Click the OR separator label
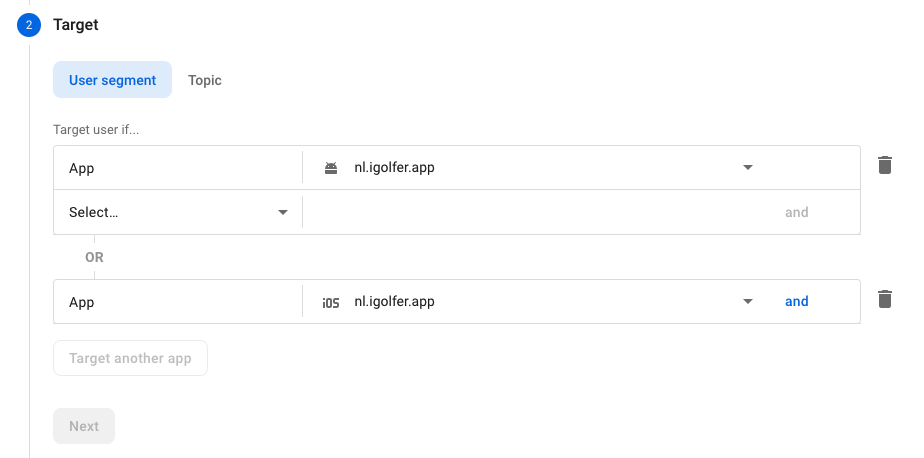 click(x=94, y=258)
